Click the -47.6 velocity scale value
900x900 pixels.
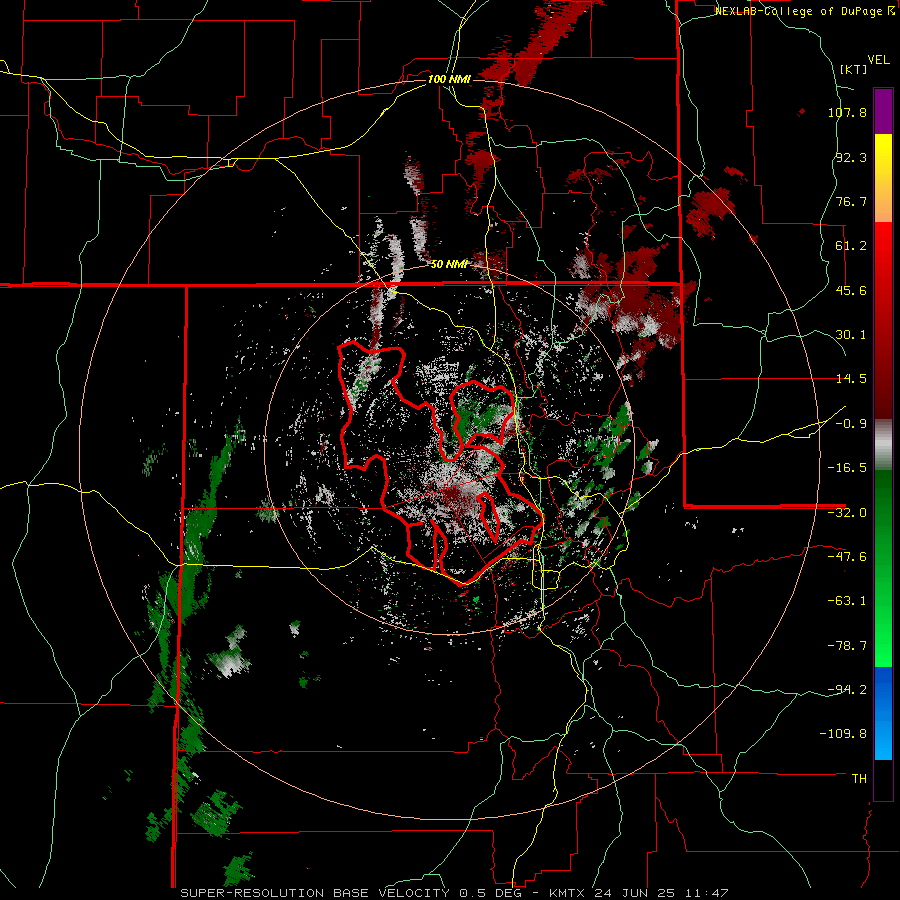(x=847, y=557)
